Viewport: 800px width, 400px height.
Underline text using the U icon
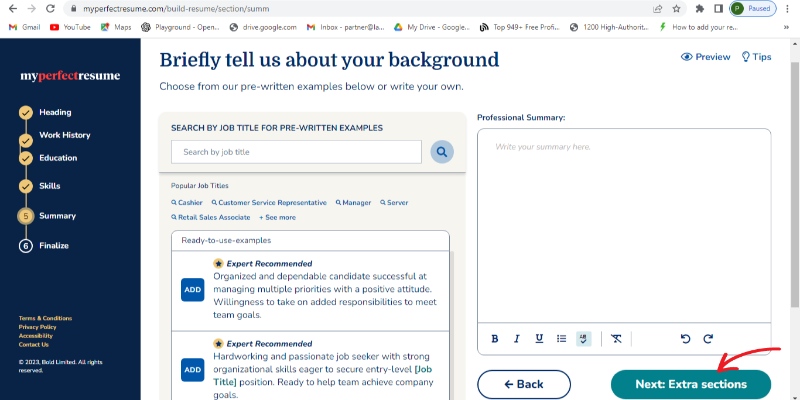click(x=539, y=339)
